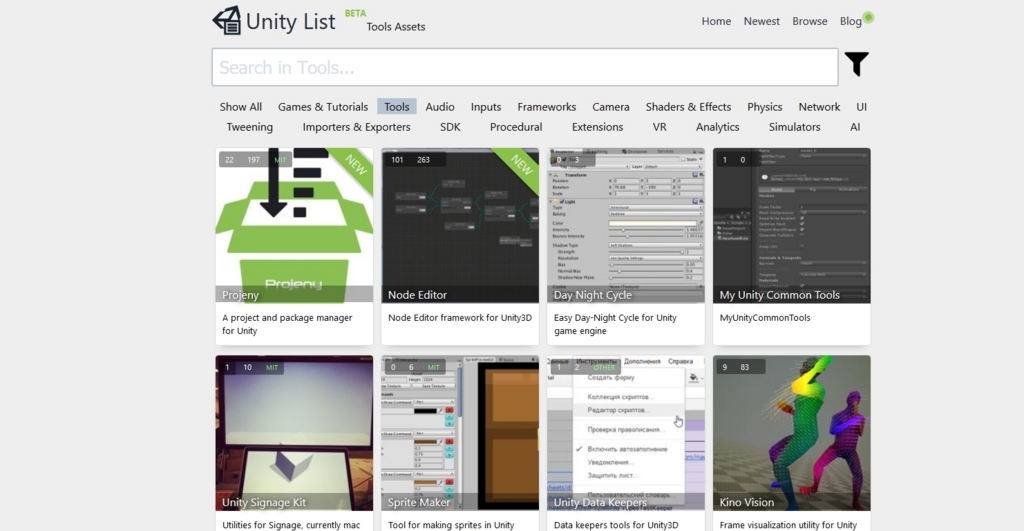Open the Sprite Maker thumbnail
Screen dimensions: 1024x531
[460, 433]
